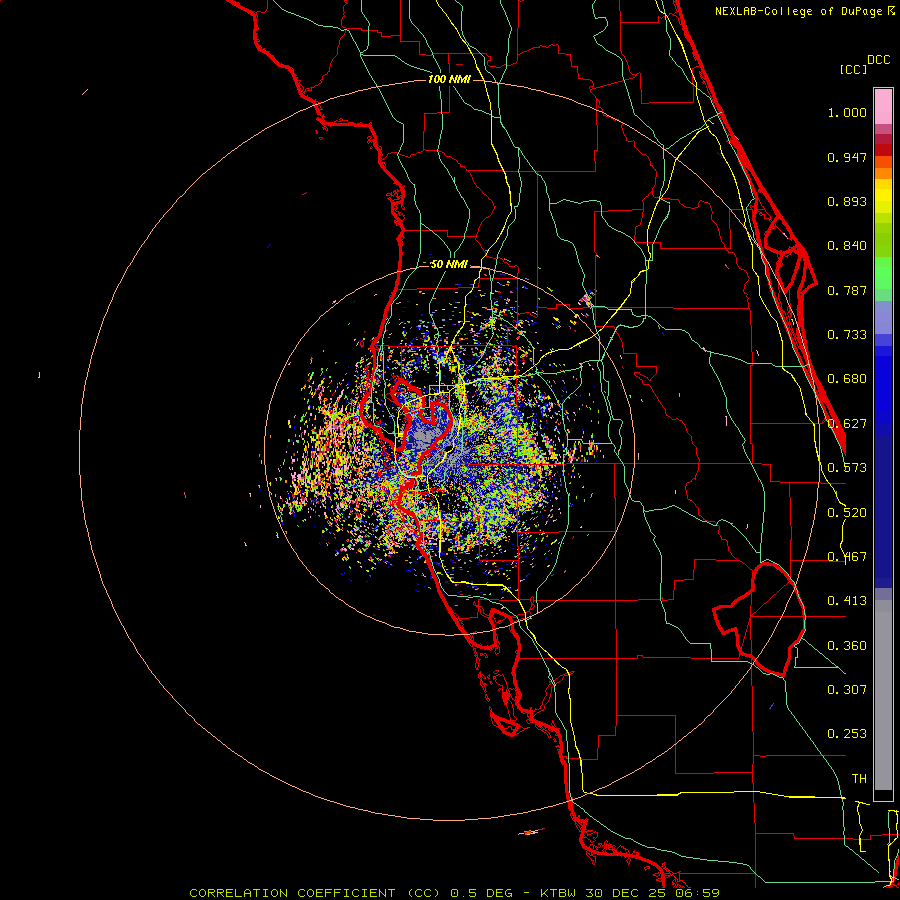Click the 06:59 timestamp in the caption
The height and width of the screenshot is (900, 900).
coord(697,893)
